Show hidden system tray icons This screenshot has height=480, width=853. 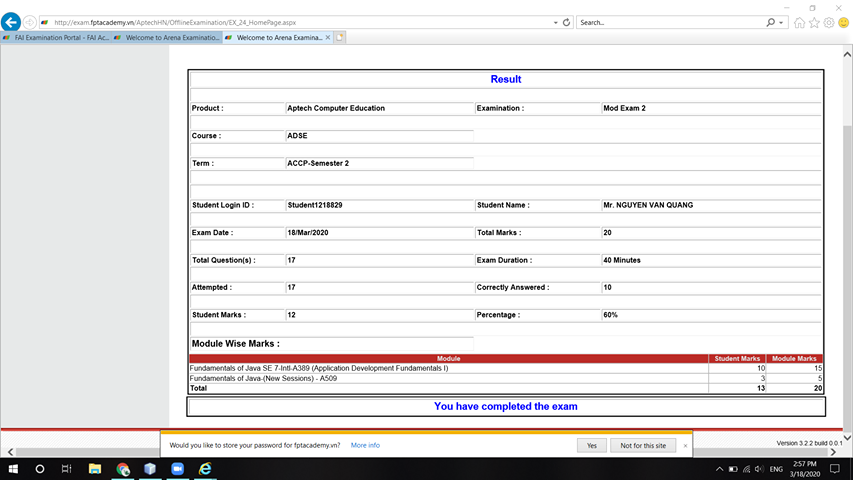point(719,469)
